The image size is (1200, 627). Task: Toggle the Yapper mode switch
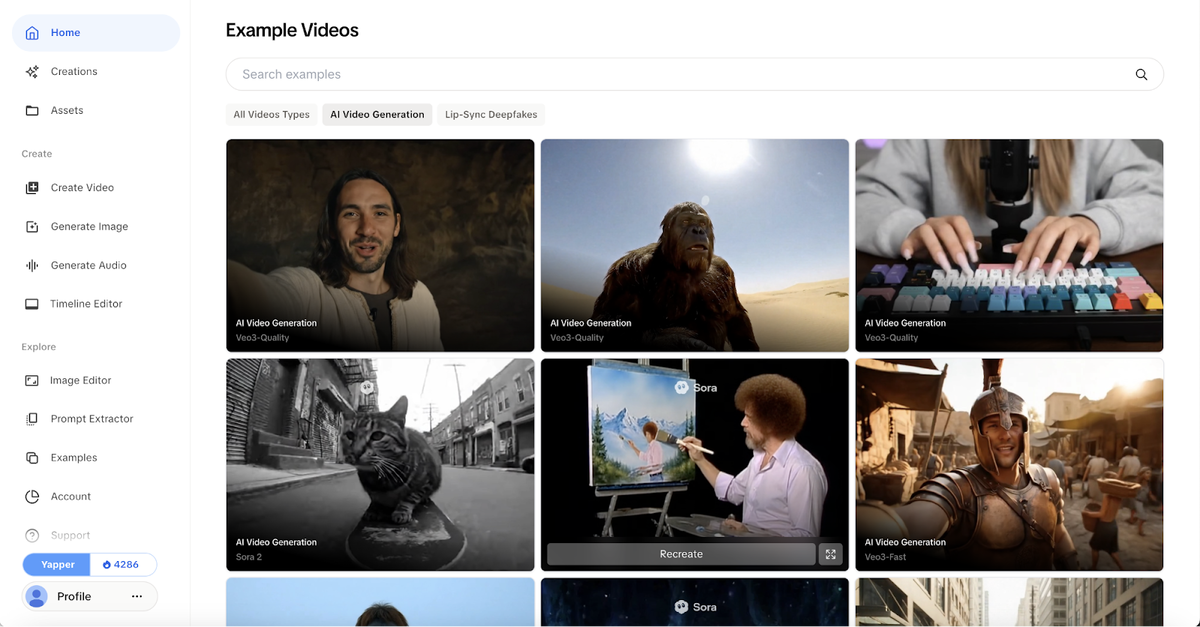point(56,564)
